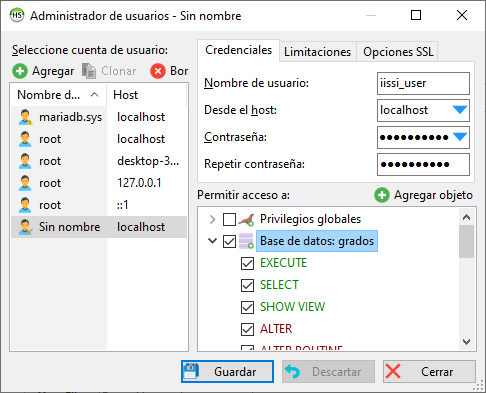Viewport: 486px width, 393px height.
Task: Uncheck the EXECUTE privilege
Action: coord(247,263)
